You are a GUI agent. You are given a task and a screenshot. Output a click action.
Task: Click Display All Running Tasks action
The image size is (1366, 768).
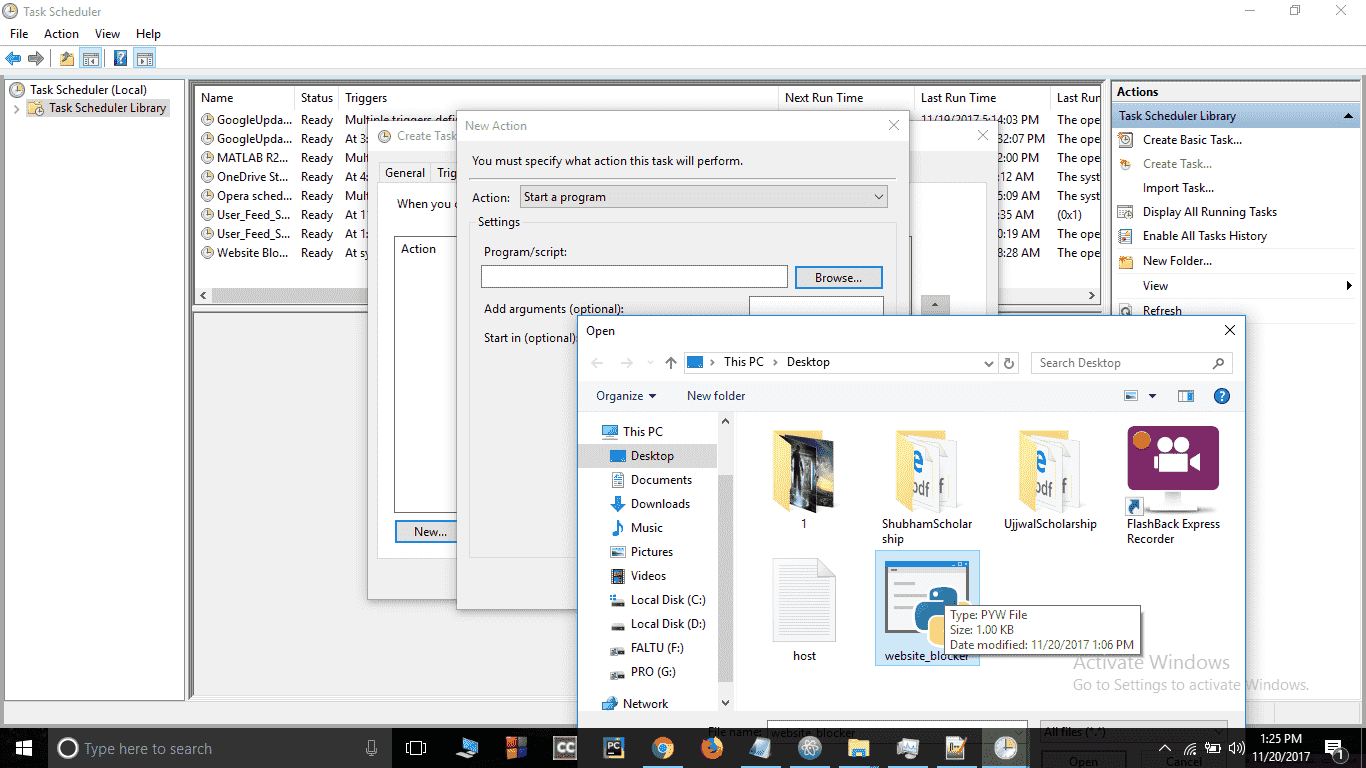(1209, 212)
